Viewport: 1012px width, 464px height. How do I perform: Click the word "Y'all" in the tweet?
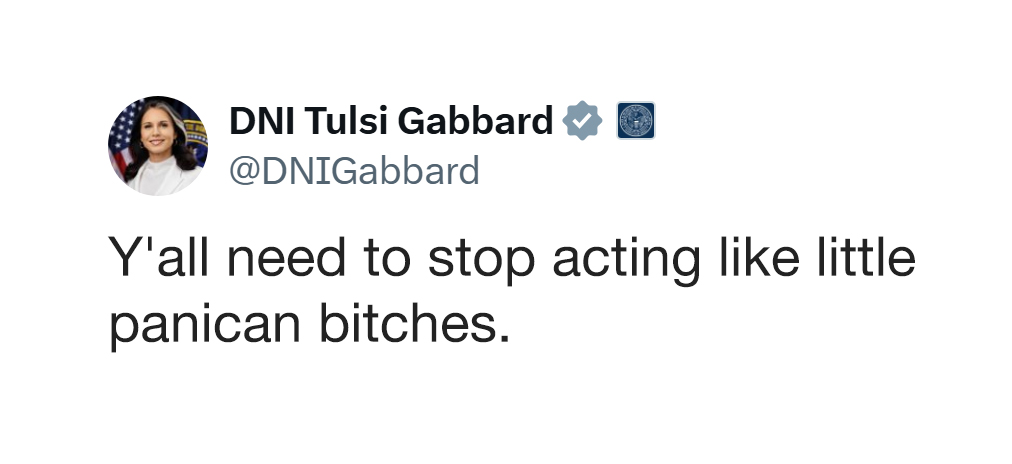[x=159, y=258]
